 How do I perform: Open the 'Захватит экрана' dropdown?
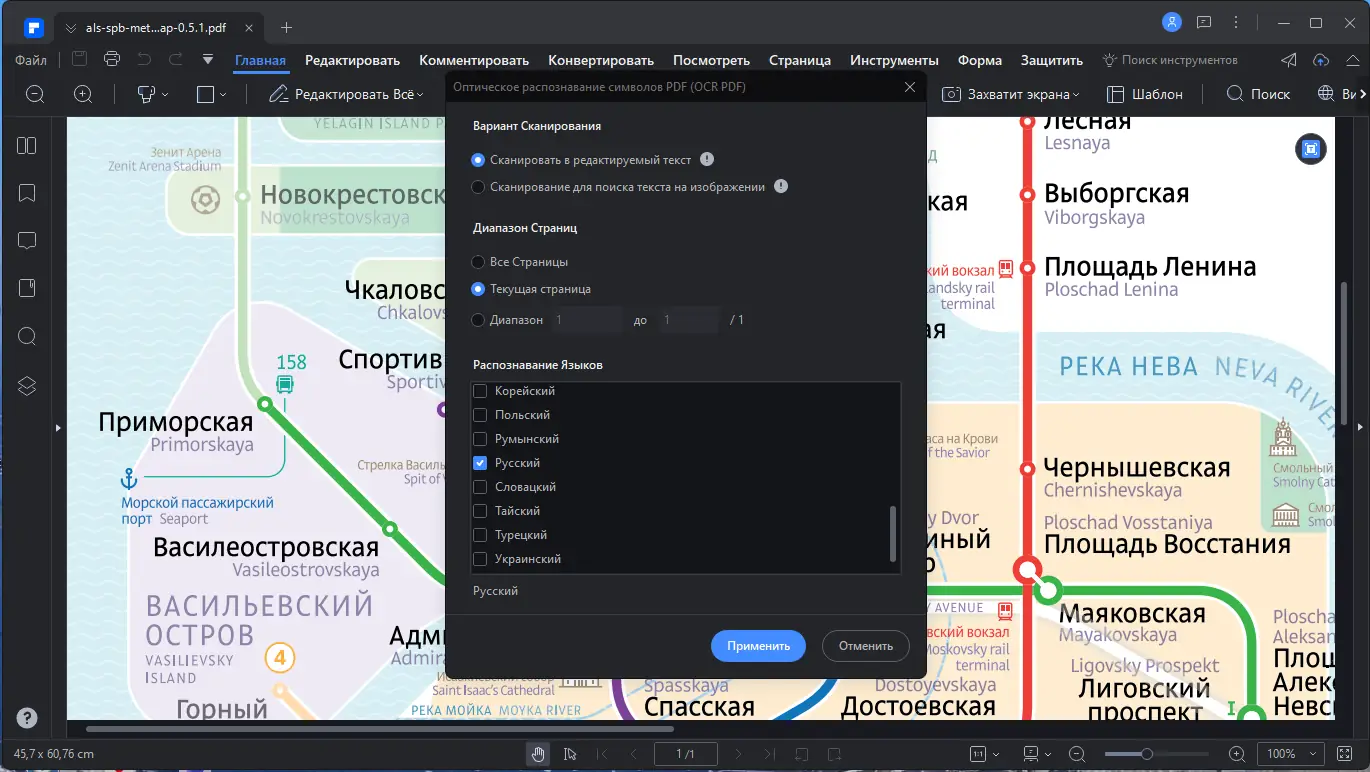(x=1010, y=93)
